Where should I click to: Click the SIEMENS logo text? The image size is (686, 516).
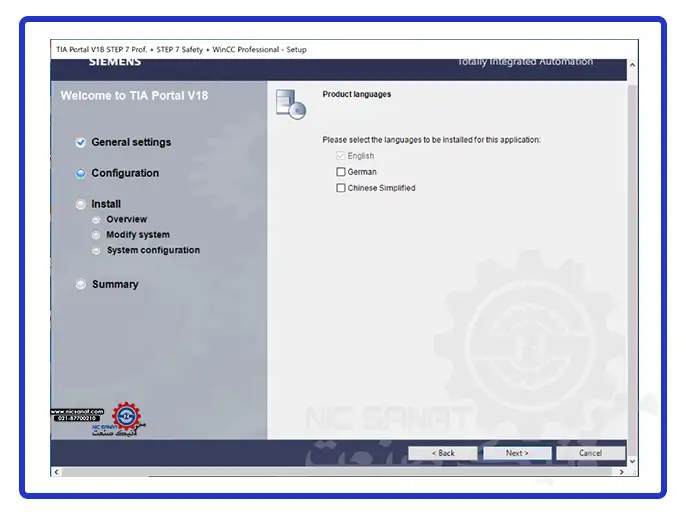[115, 62]
